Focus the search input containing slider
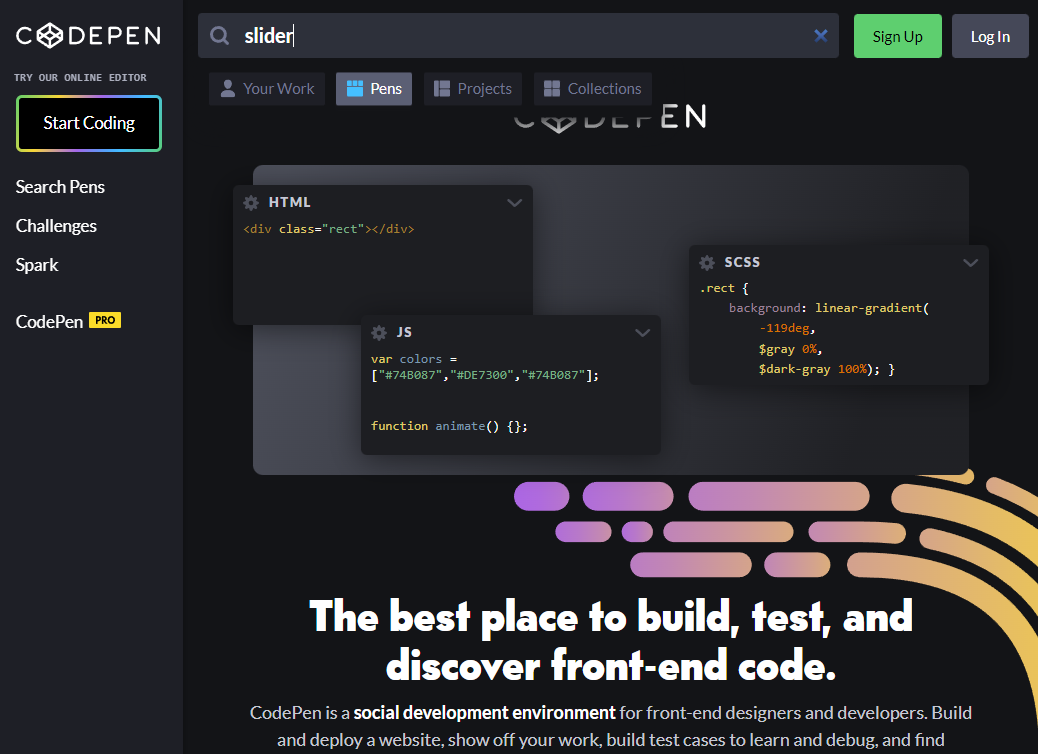 (518, 36)
